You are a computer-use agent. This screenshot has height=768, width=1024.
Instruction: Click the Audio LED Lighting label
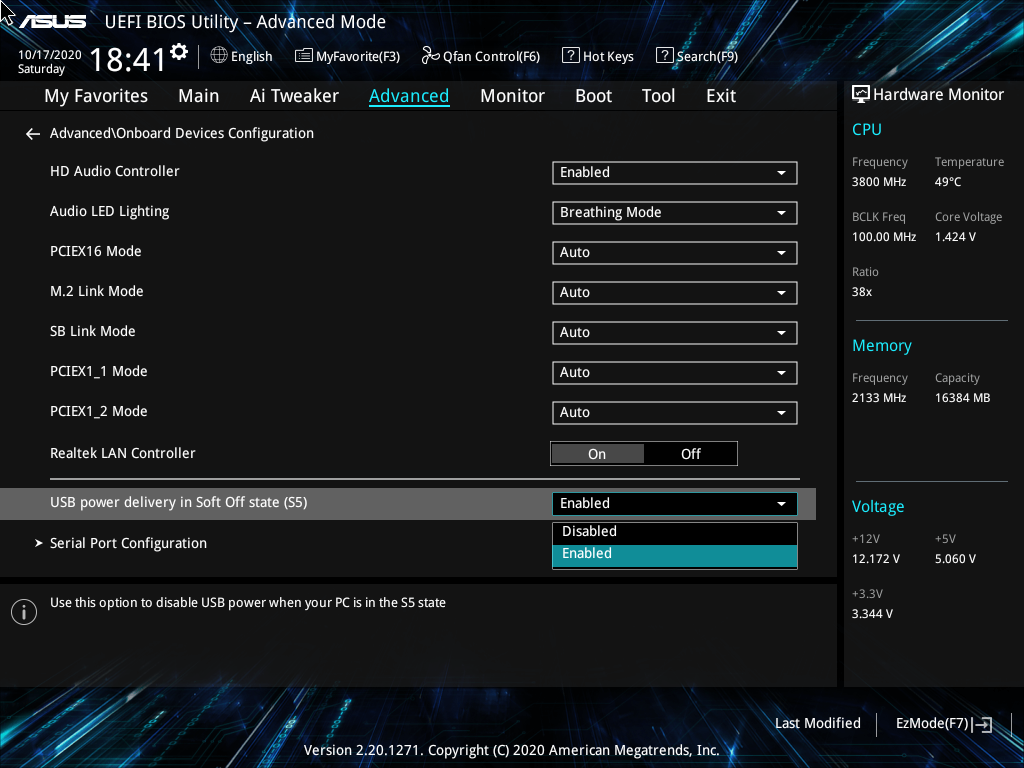click(x=110, y=212)
